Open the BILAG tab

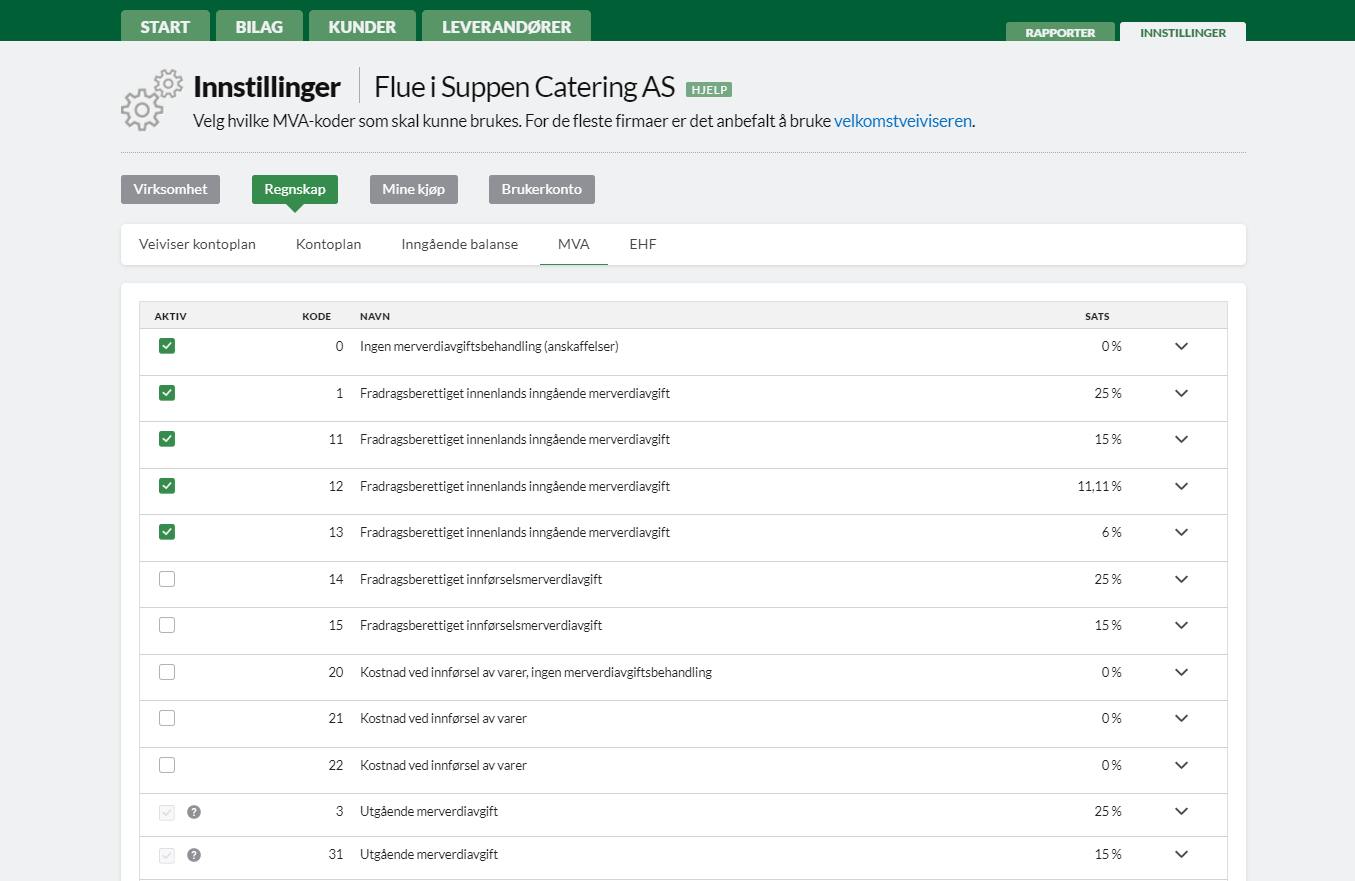click(x=259, y=26)
